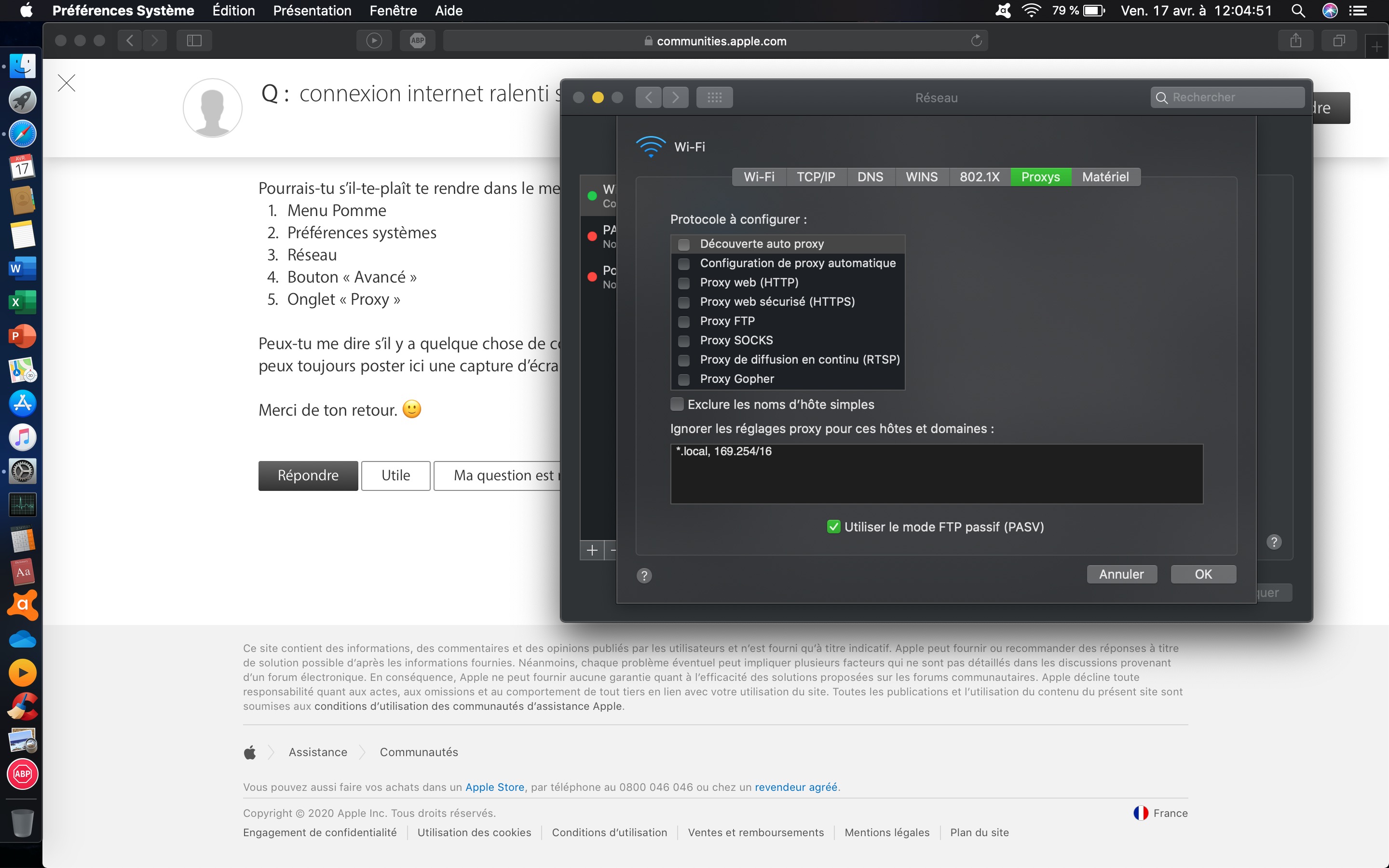Switch to the TCP/IP tab
Screen dimensions: 1389x868
click(815, 177)
